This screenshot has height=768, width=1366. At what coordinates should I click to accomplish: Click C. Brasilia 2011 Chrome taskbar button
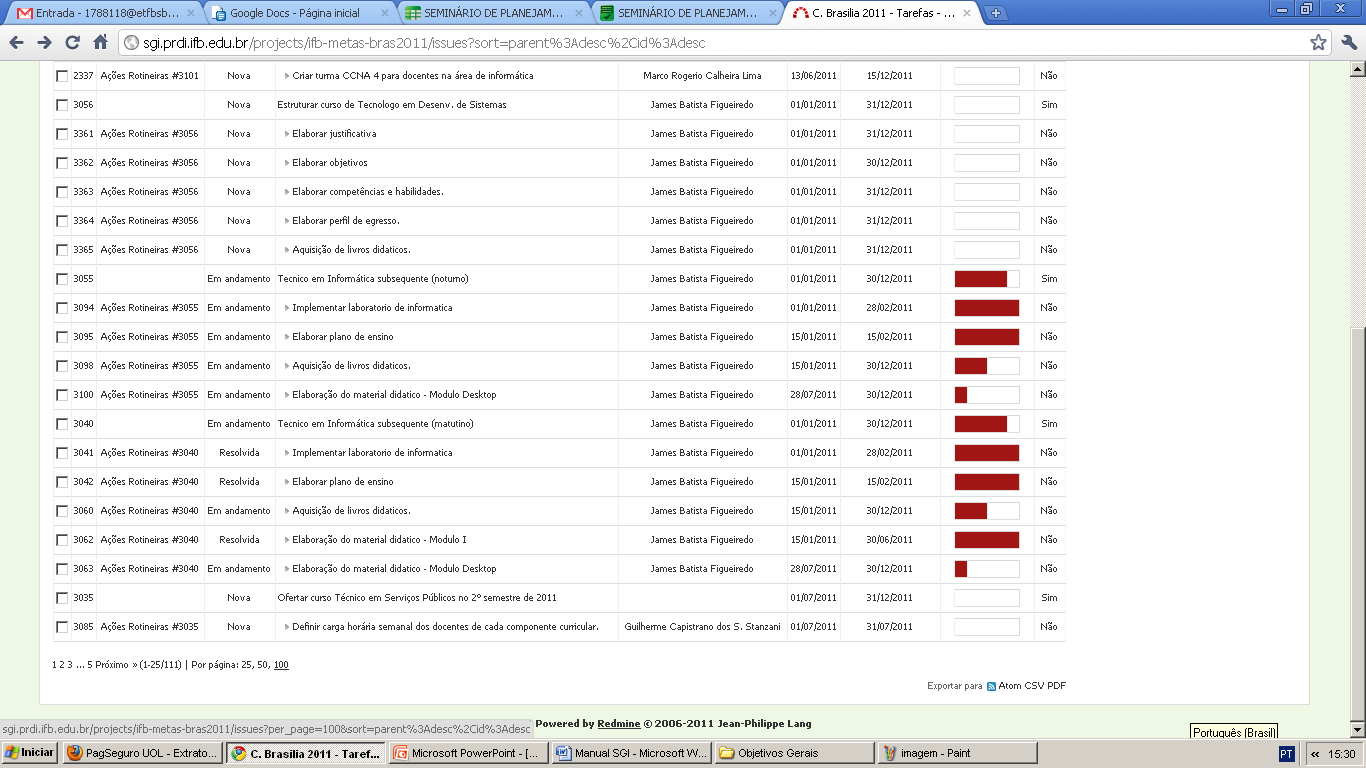[x=306, y=753]
